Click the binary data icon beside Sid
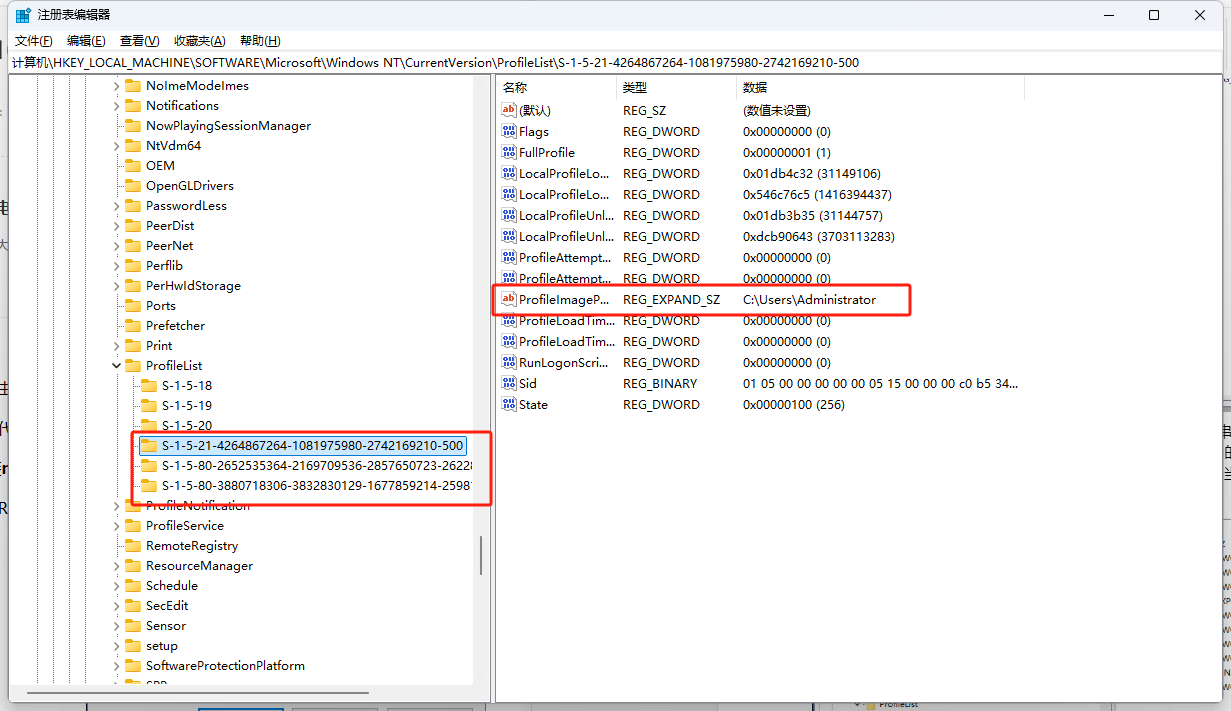Screen dimensions: 1231x711 pos(508,383)
